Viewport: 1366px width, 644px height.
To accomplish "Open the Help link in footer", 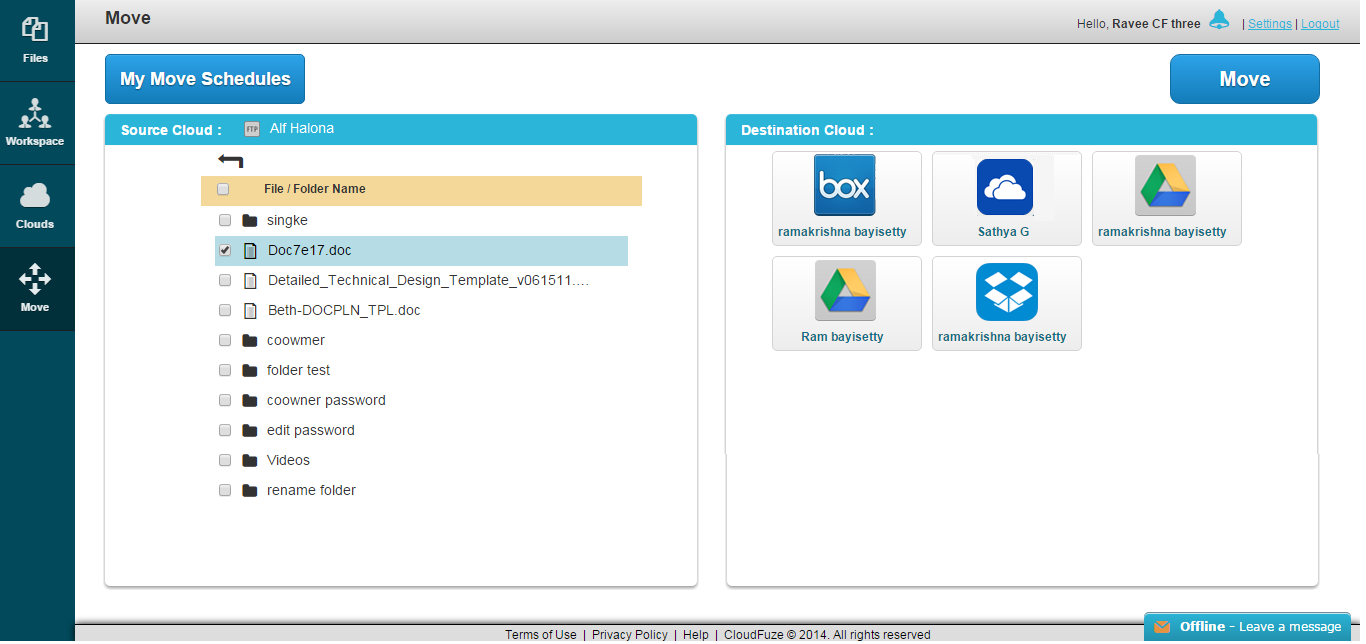I will [696, 635].
